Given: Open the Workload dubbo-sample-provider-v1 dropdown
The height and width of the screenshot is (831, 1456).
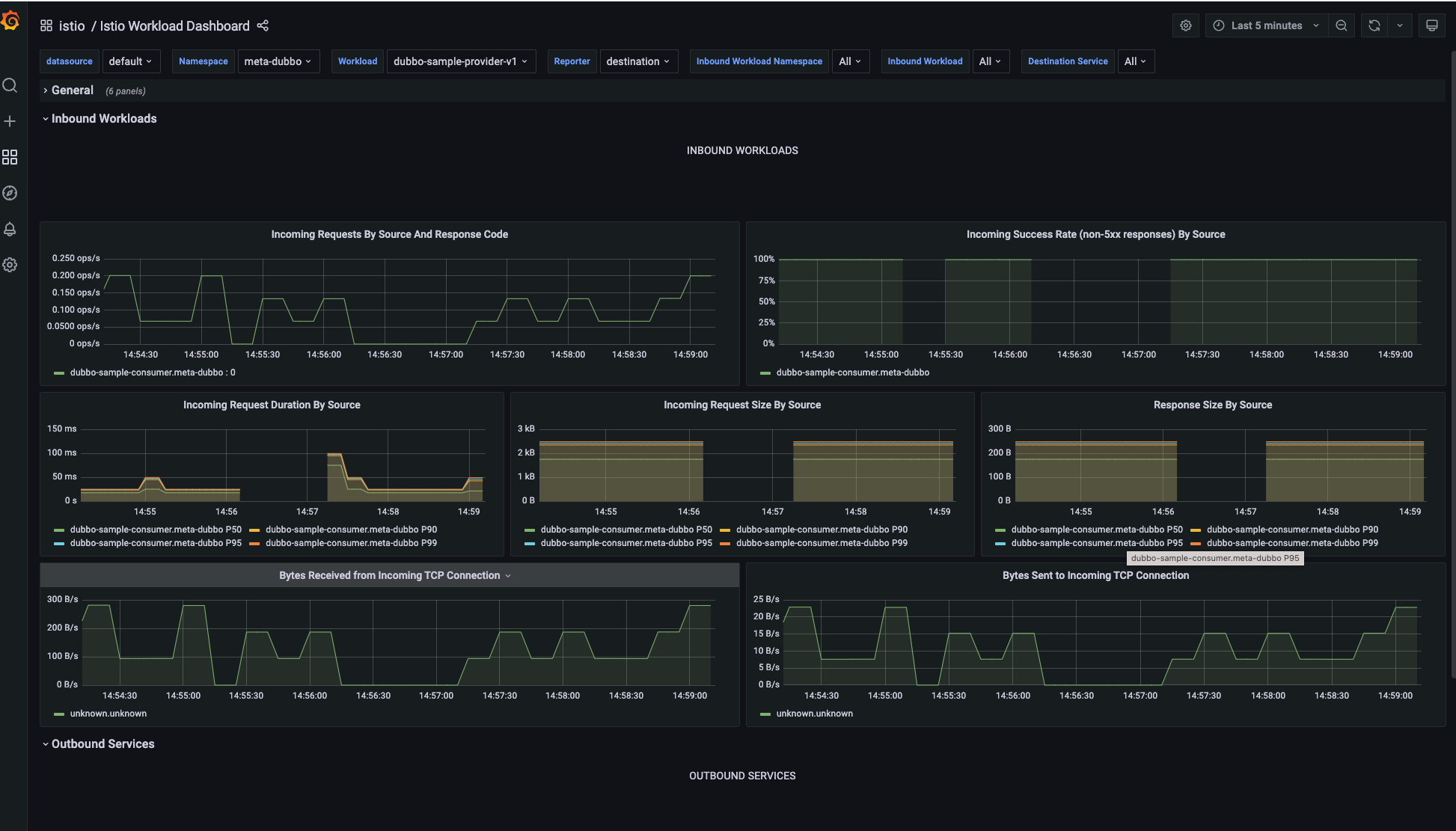Looking at the screenshot, I should click(461, 61).
